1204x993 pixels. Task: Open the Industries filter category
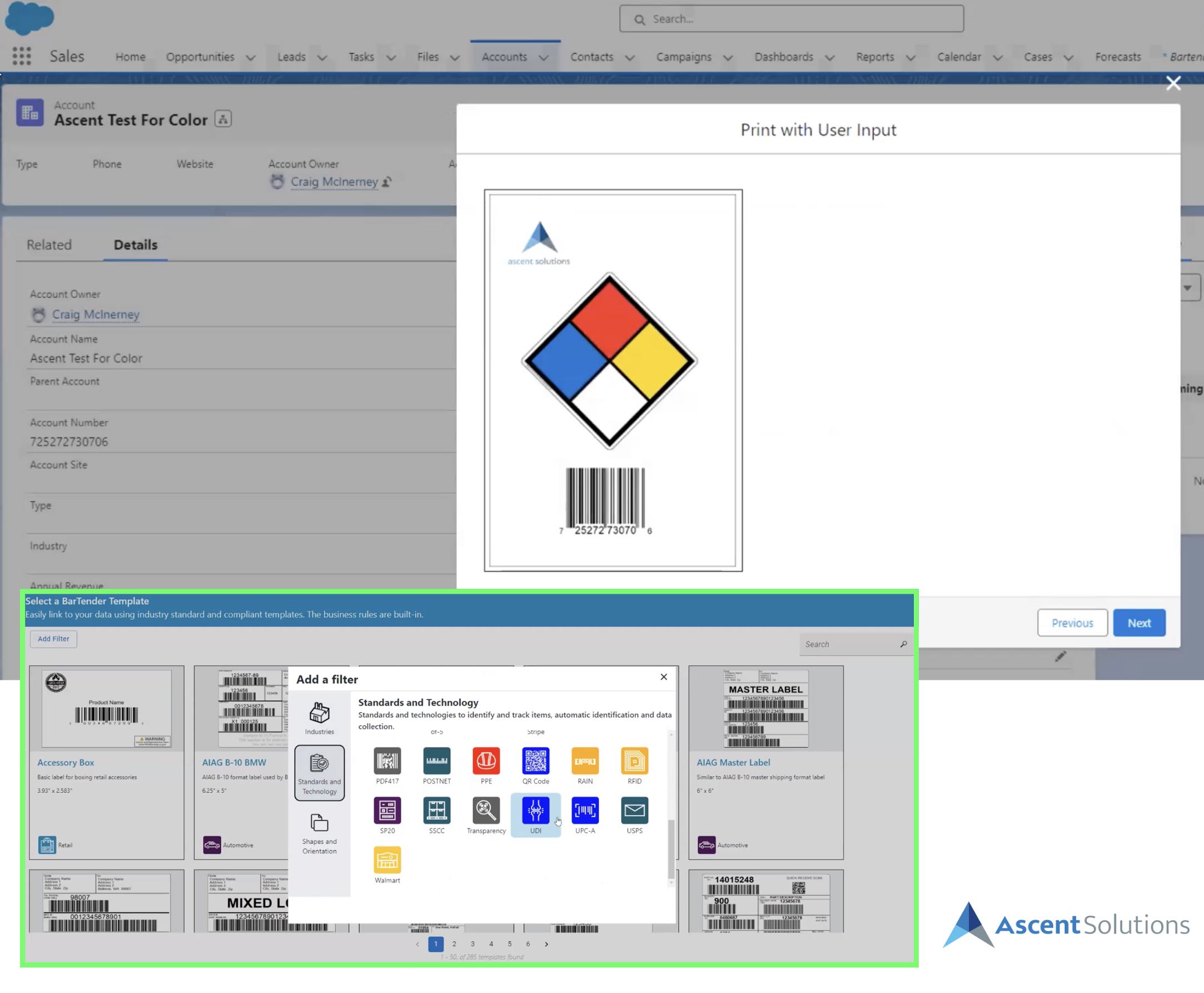319,718
